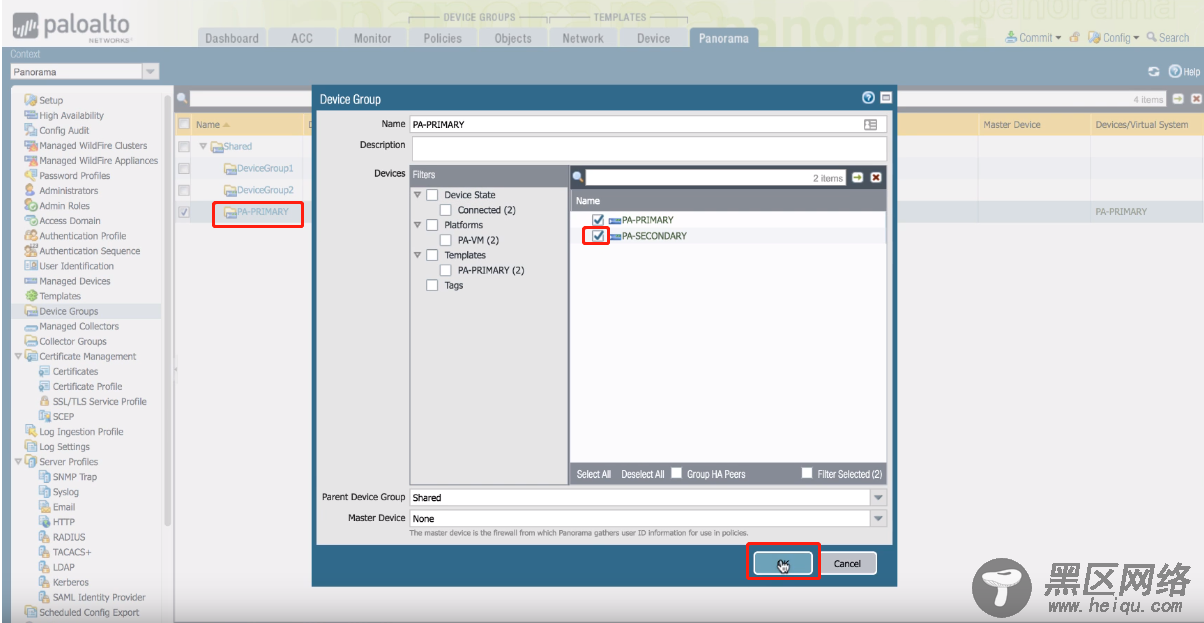Open Log Ingestion Profile
This screenshot has height=623, width=1204.
81,431
